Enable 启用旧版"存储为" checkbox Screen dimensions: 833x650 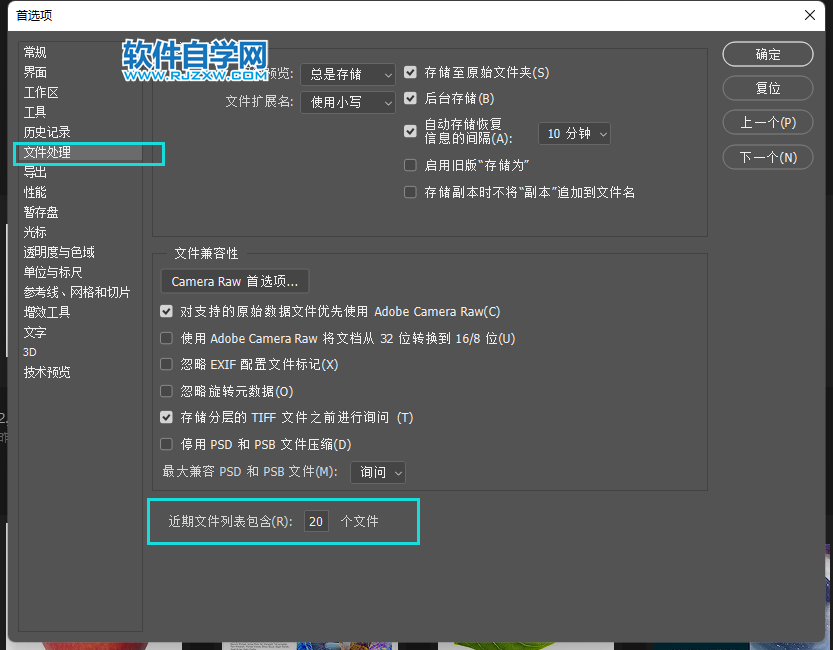[x=410, y=165]
